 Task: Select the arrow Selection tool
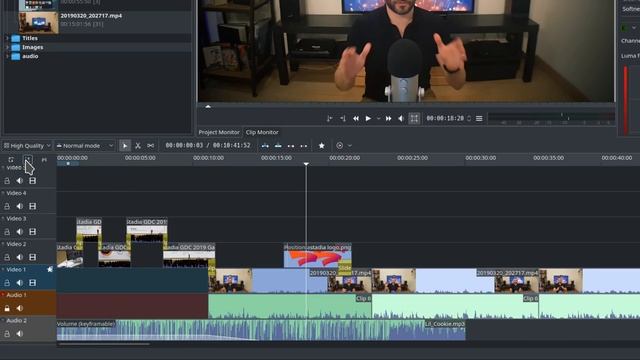click(x=125, y=146)
